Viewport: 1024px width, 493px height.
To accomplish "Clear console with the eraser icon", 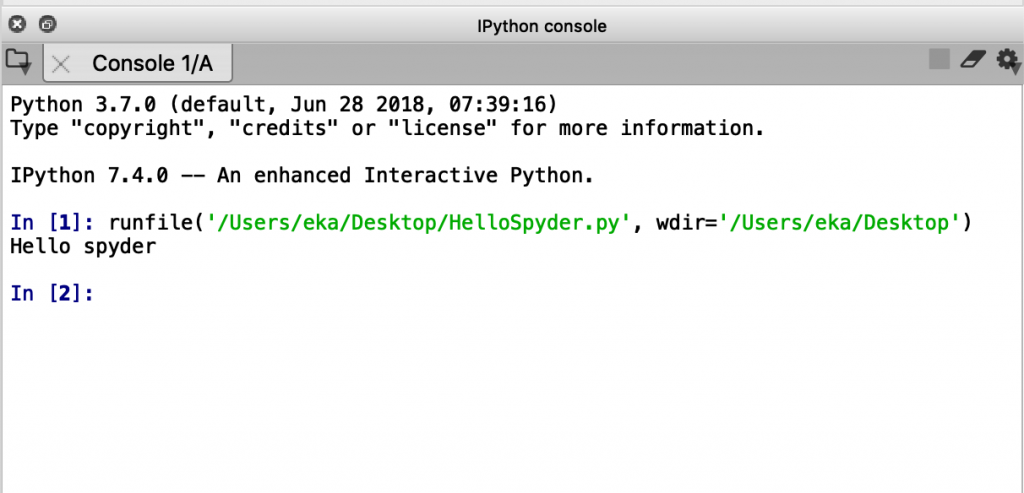I will tap(973, 60).
